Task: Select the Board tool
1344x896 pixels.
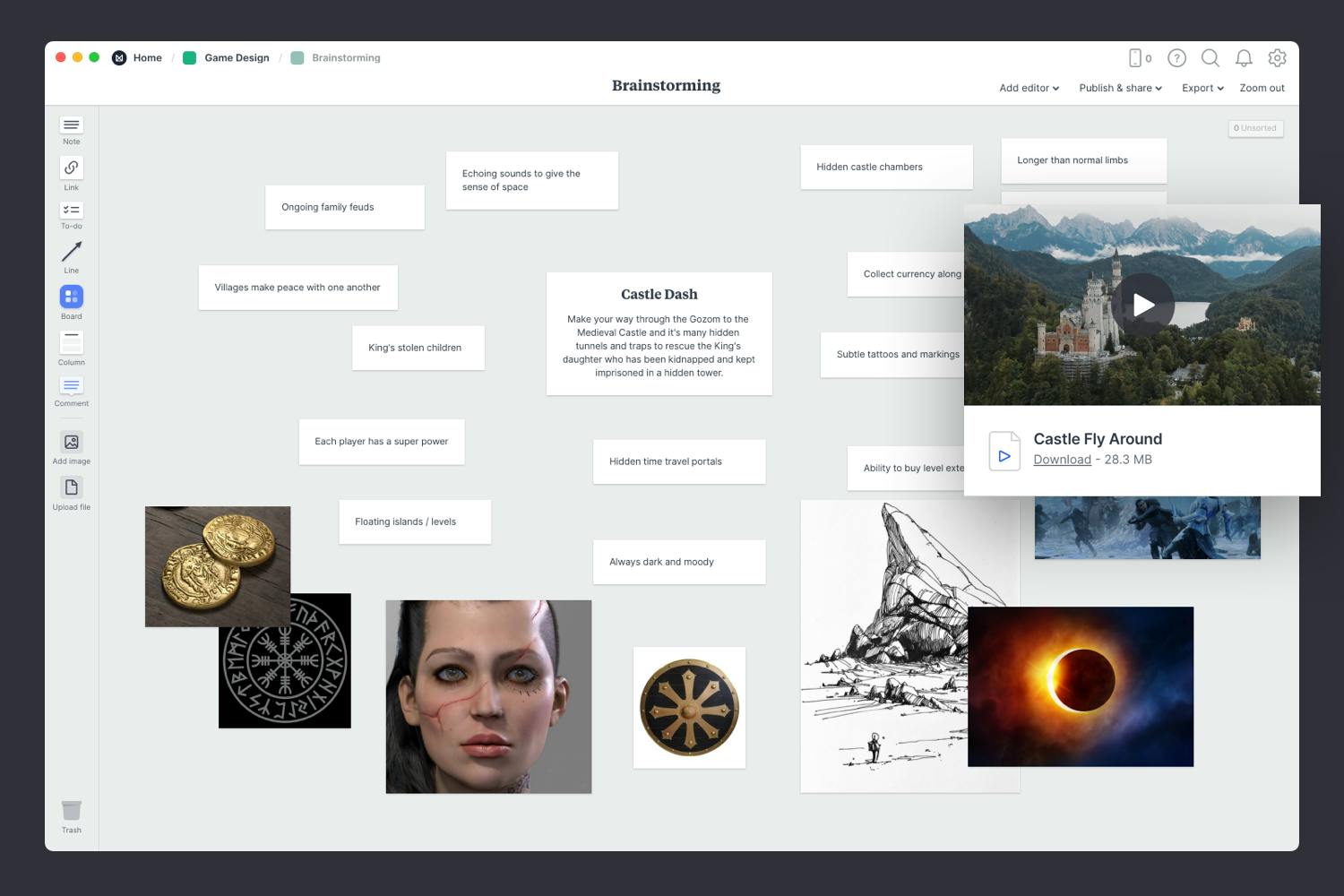Action: click(71, 297)
